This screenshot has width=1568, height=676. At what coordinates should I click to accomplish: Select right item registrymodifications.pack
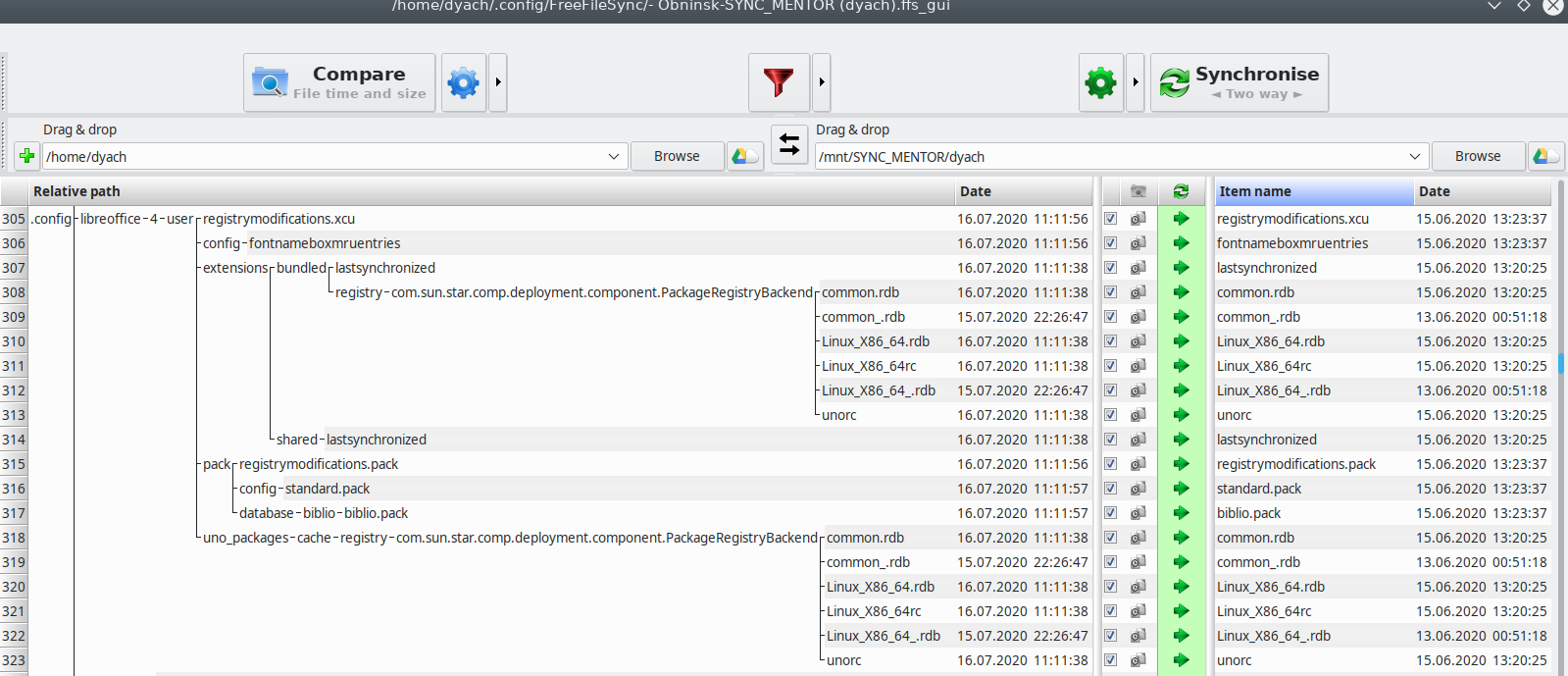[1296, 464]
